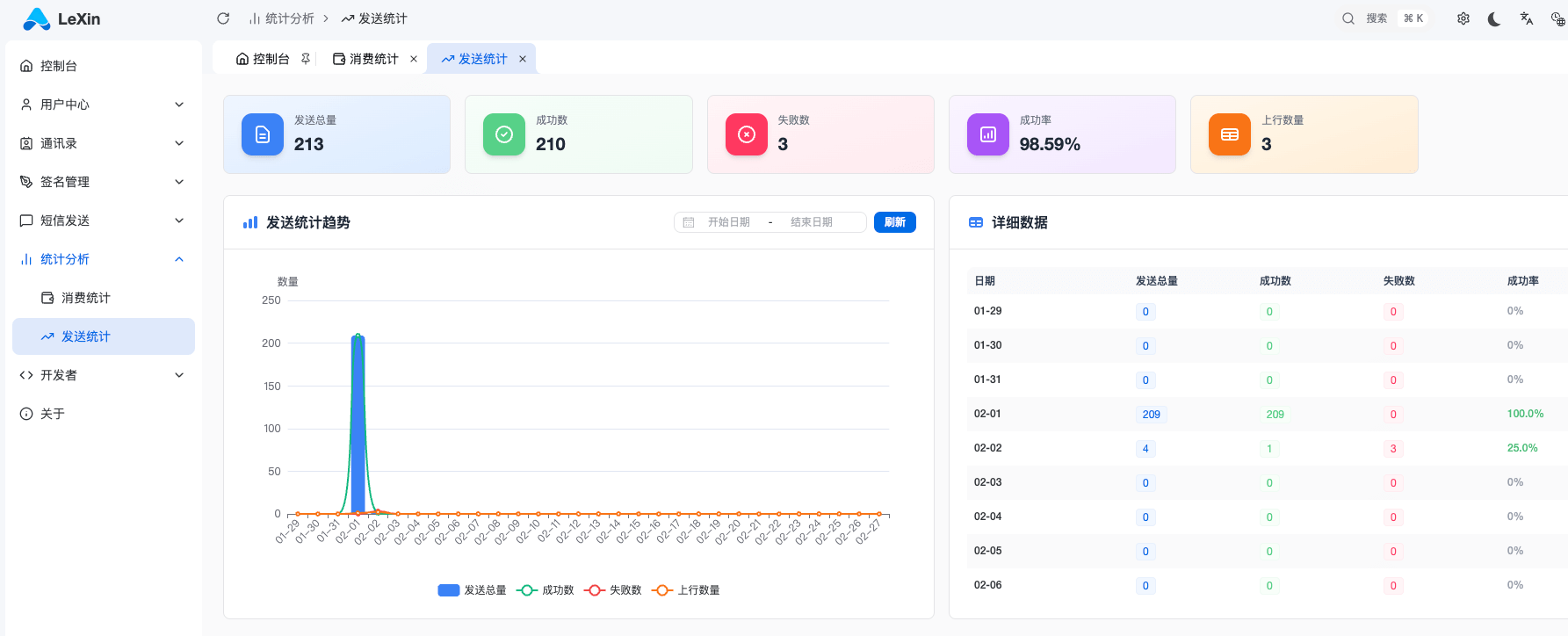Expand the 短信发送 menu chevron
Screen dimensions: 1568x636
click(179, 220)
